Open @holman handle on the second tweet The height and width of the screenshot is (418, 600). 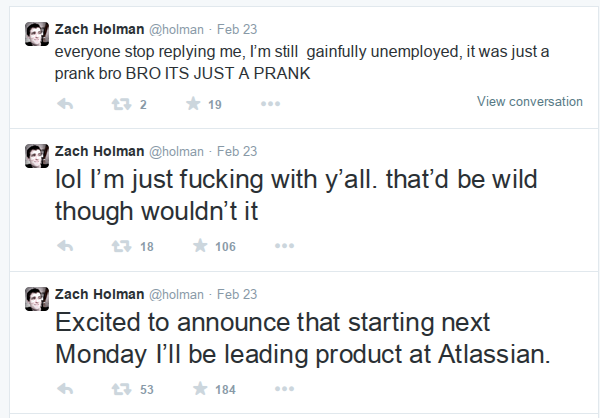[176, 152]
